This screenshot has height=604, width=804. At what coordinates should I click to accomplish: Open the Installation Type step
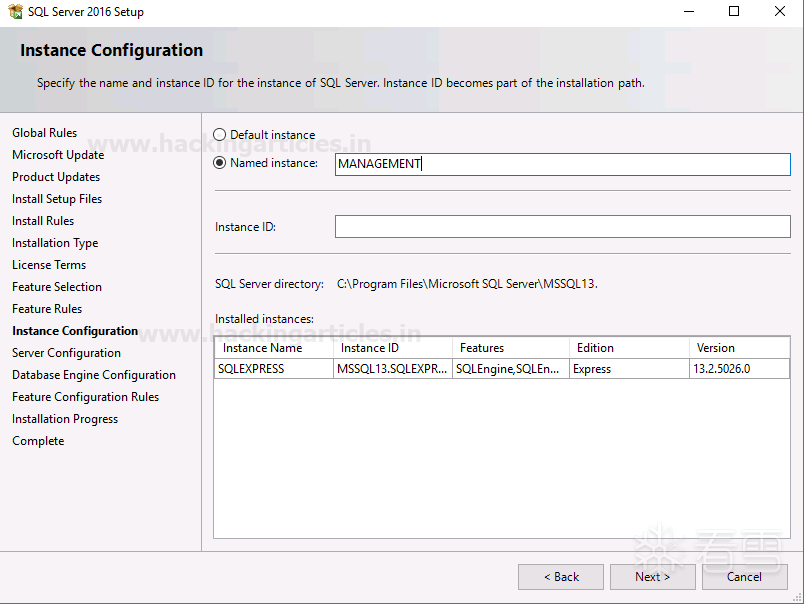tap(55, 243)
